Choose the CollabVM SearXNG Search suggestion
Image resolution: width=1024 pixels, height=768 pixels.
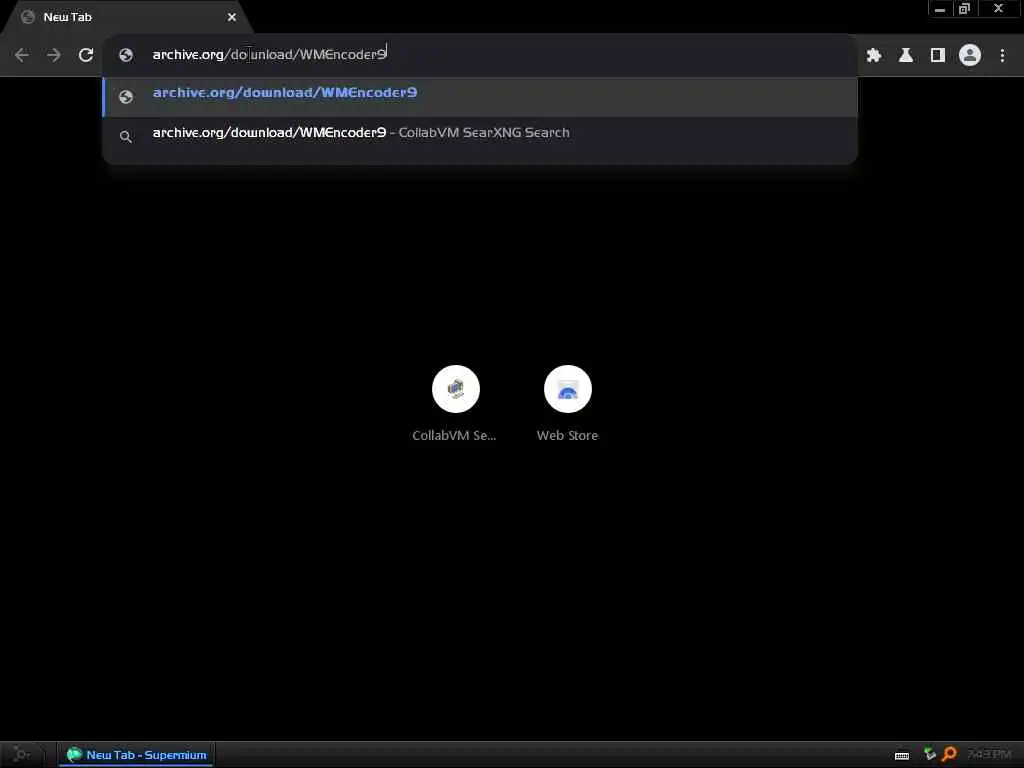pos(480,136)
